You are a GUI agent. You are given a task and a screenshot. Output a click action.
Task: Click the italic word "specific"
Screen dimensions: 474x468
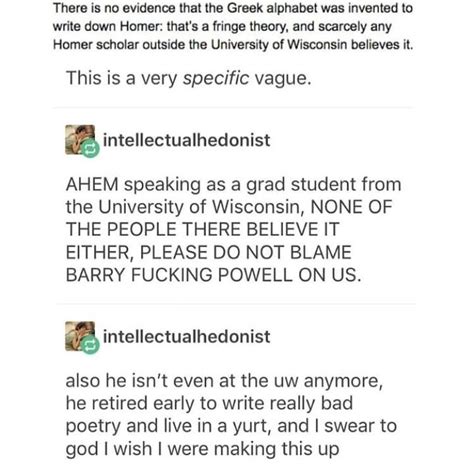click(x=216, y=78)
